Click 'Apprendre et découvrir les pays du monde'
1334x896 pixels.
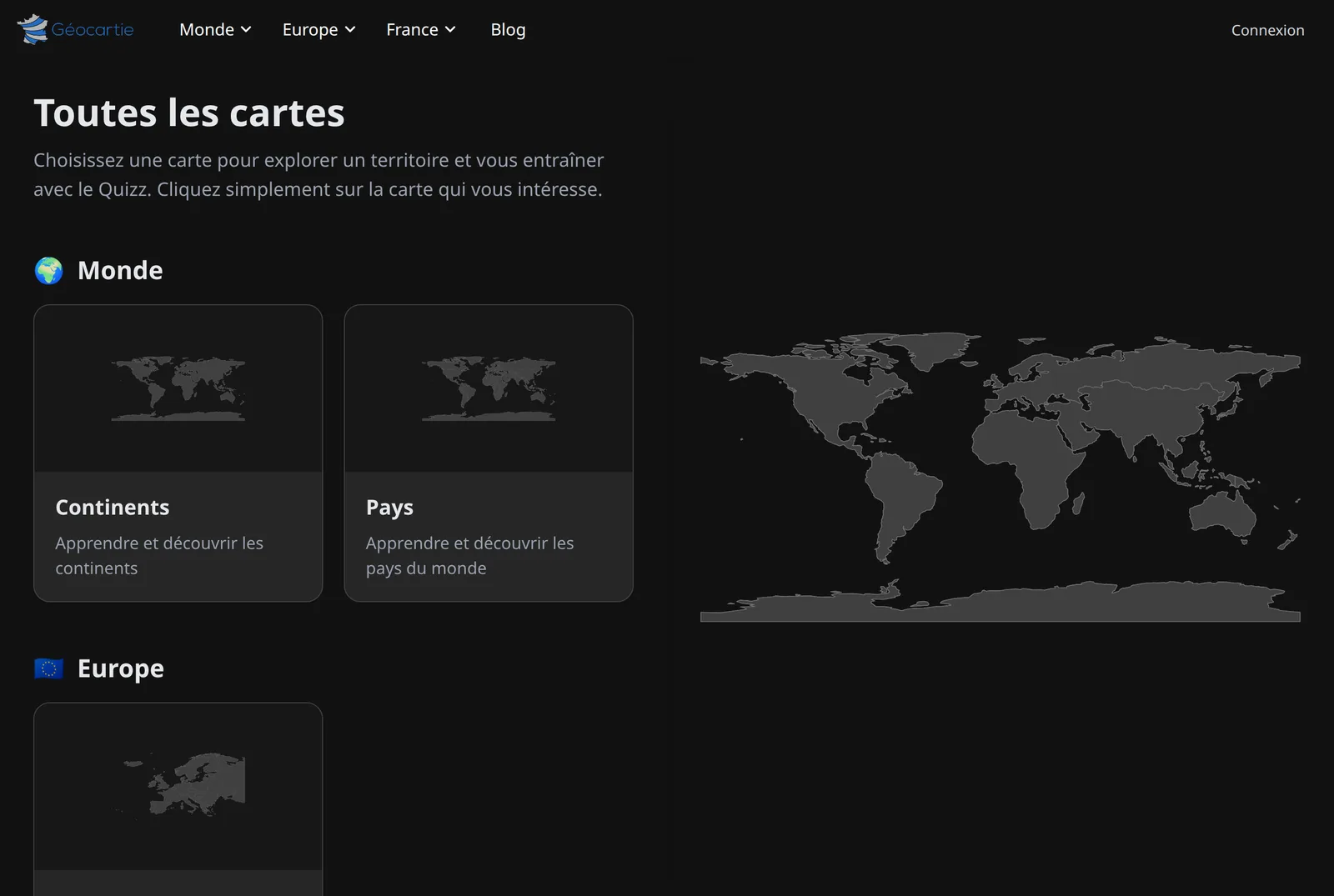469,555
